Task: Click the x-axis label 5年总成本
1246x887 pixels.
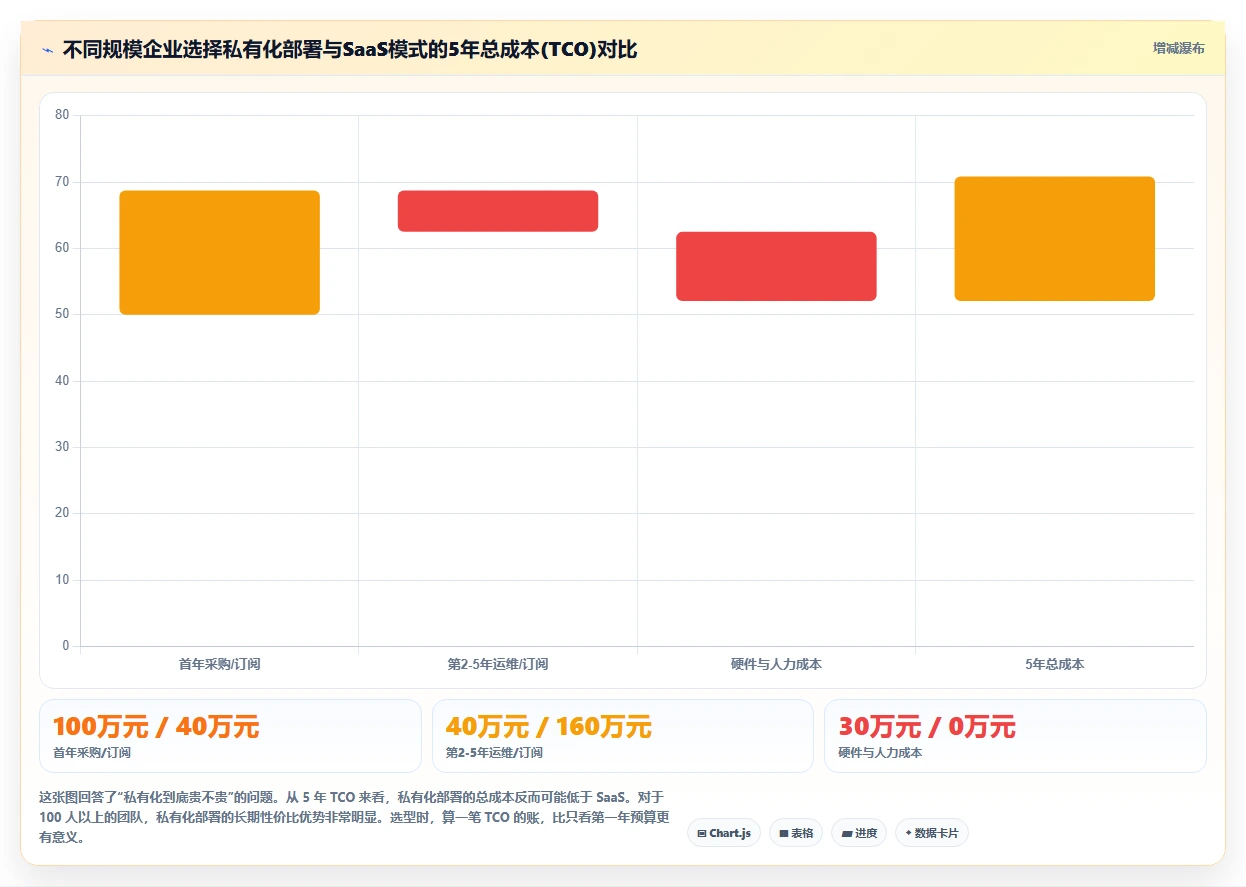Action: point(1055,664)
